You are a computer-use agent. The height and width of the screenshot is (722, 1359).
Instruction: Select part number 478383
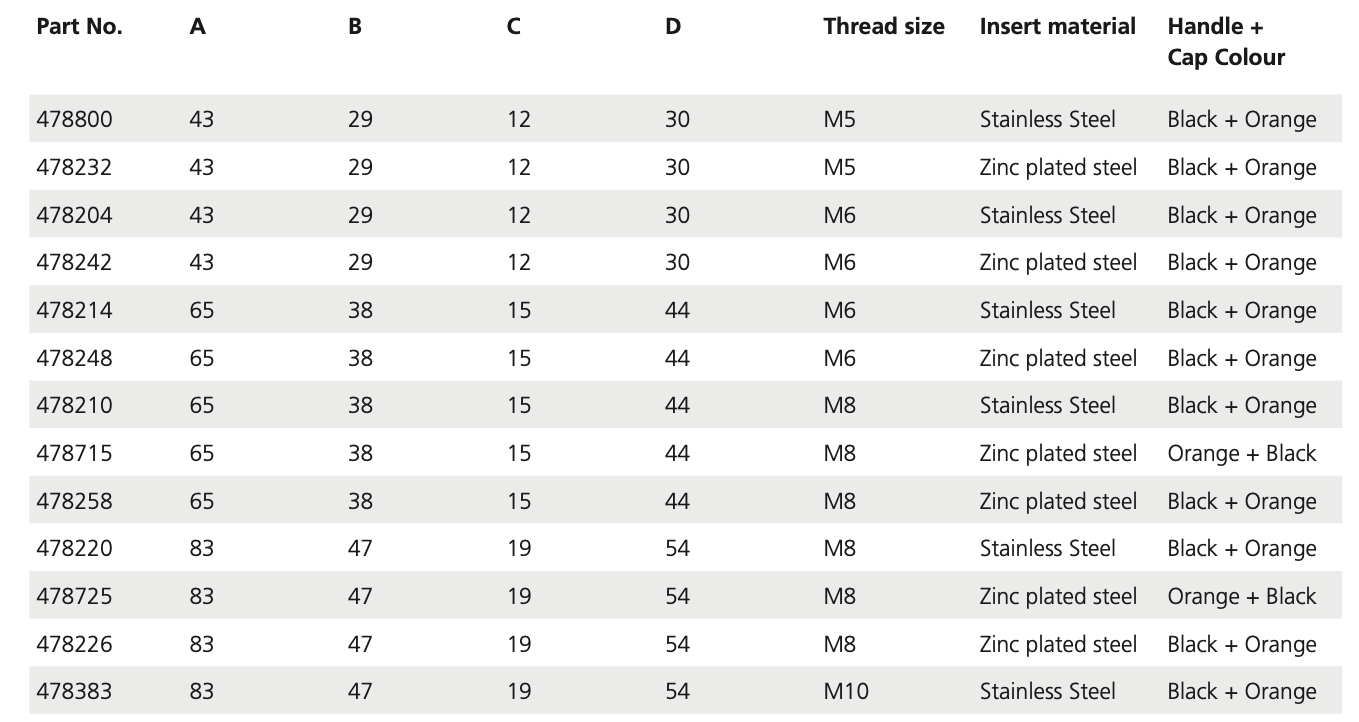click(x=75, y=692)
